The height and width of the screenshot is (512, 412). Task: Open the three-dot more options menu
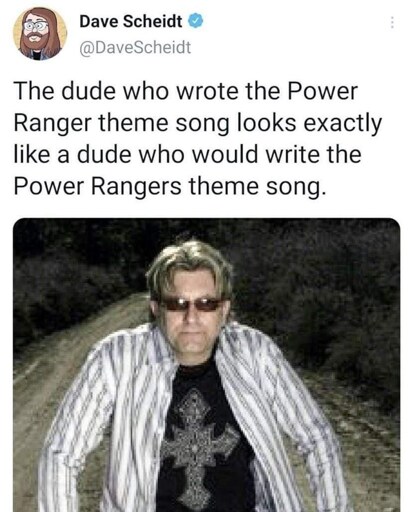pos(392,22)
